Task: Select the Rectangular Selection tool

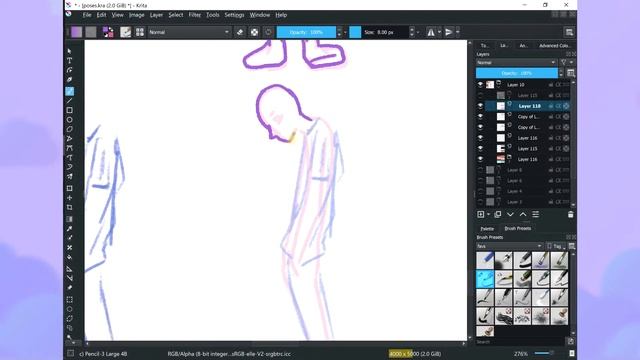Action: click(69, 300)
